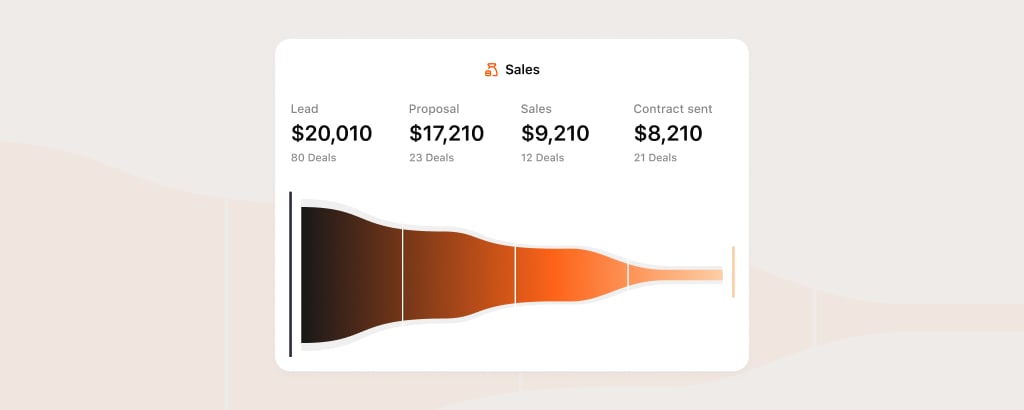Click the Sales stage label above $9,210
The height and width of the screenshot is (410, 1024).
pos(536,109)
